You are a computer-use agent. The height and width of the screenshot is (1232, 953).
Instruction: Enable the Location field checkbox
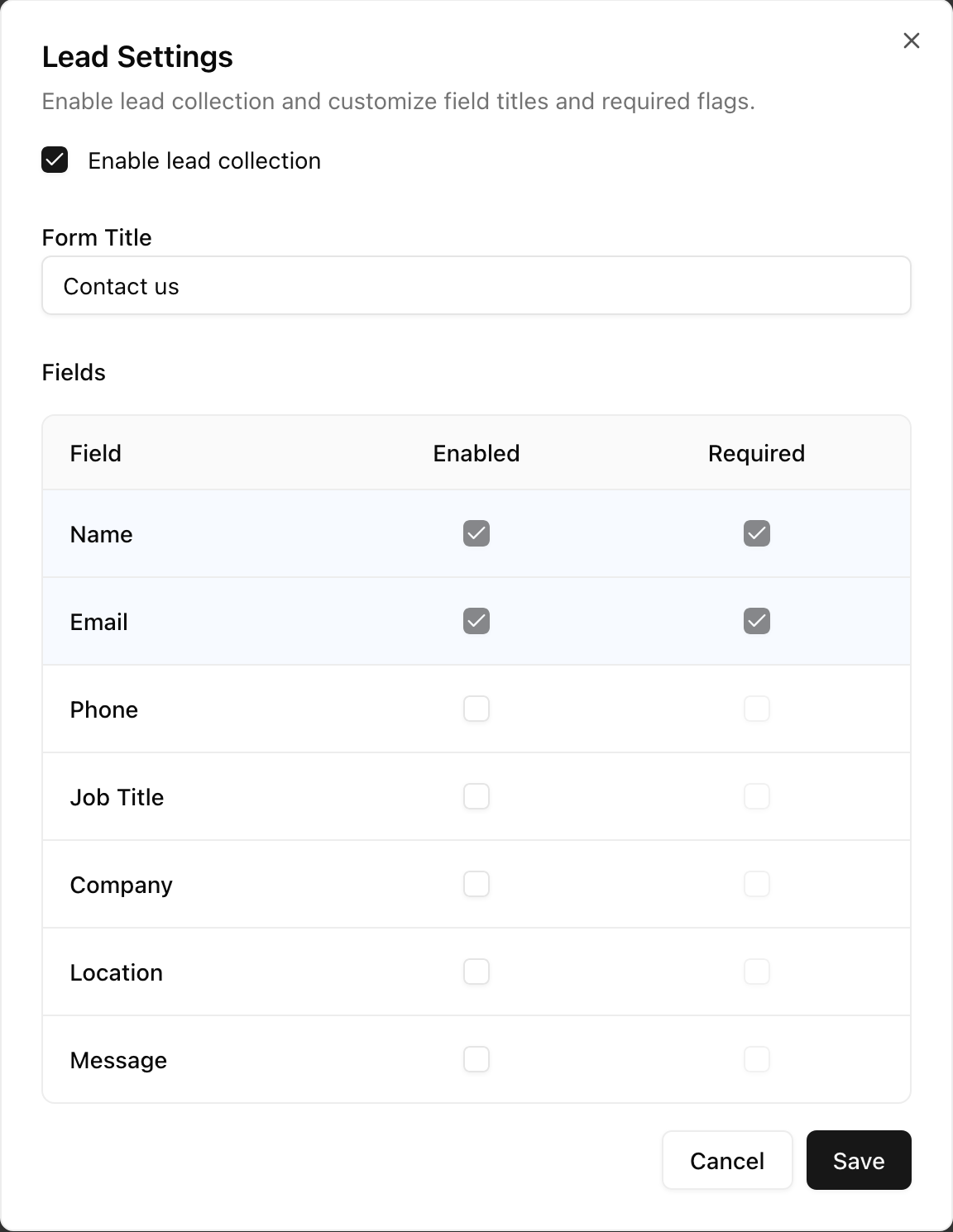pos(476,972)
